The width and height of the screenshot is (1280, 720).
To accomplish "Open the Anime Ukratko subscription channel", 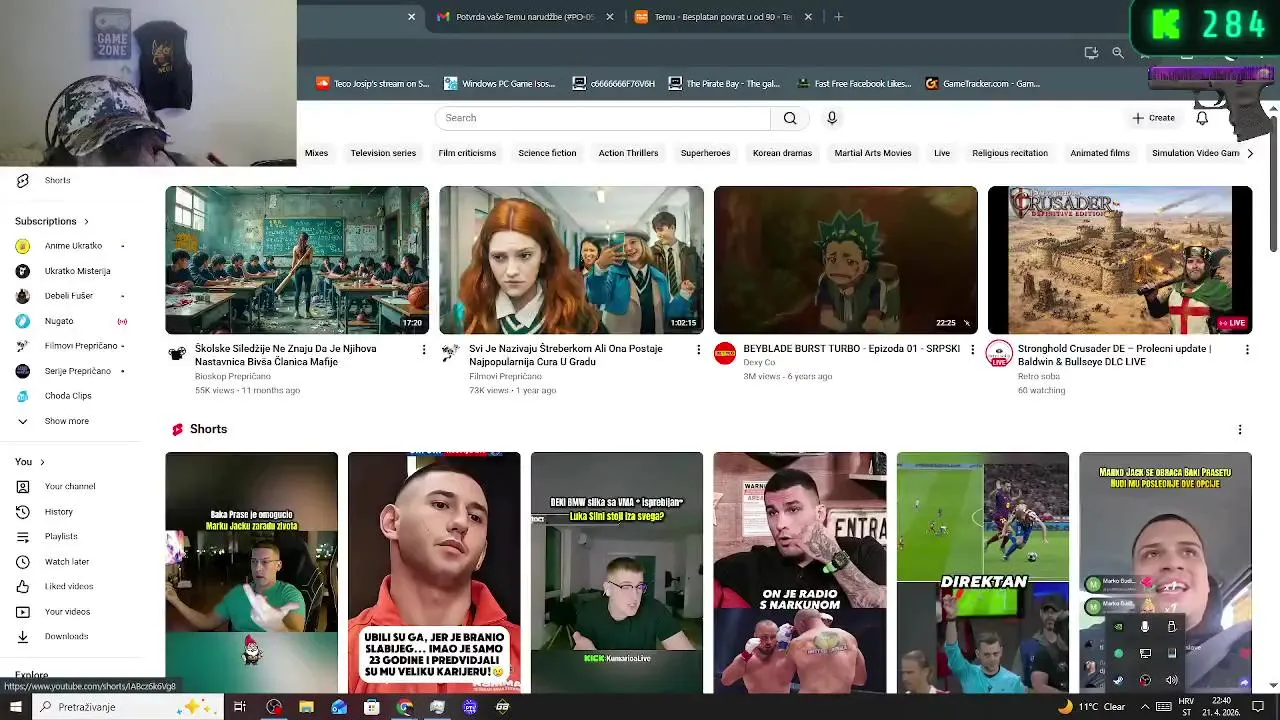I will point(75,246).
